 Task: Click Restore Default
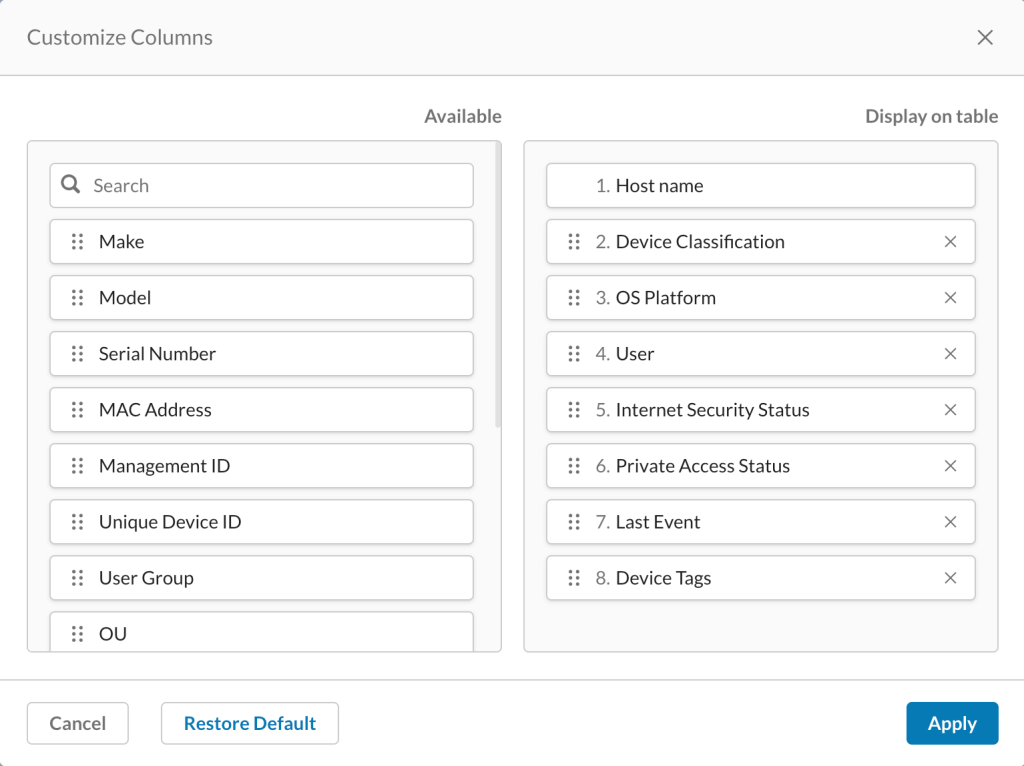coord(249,724)
